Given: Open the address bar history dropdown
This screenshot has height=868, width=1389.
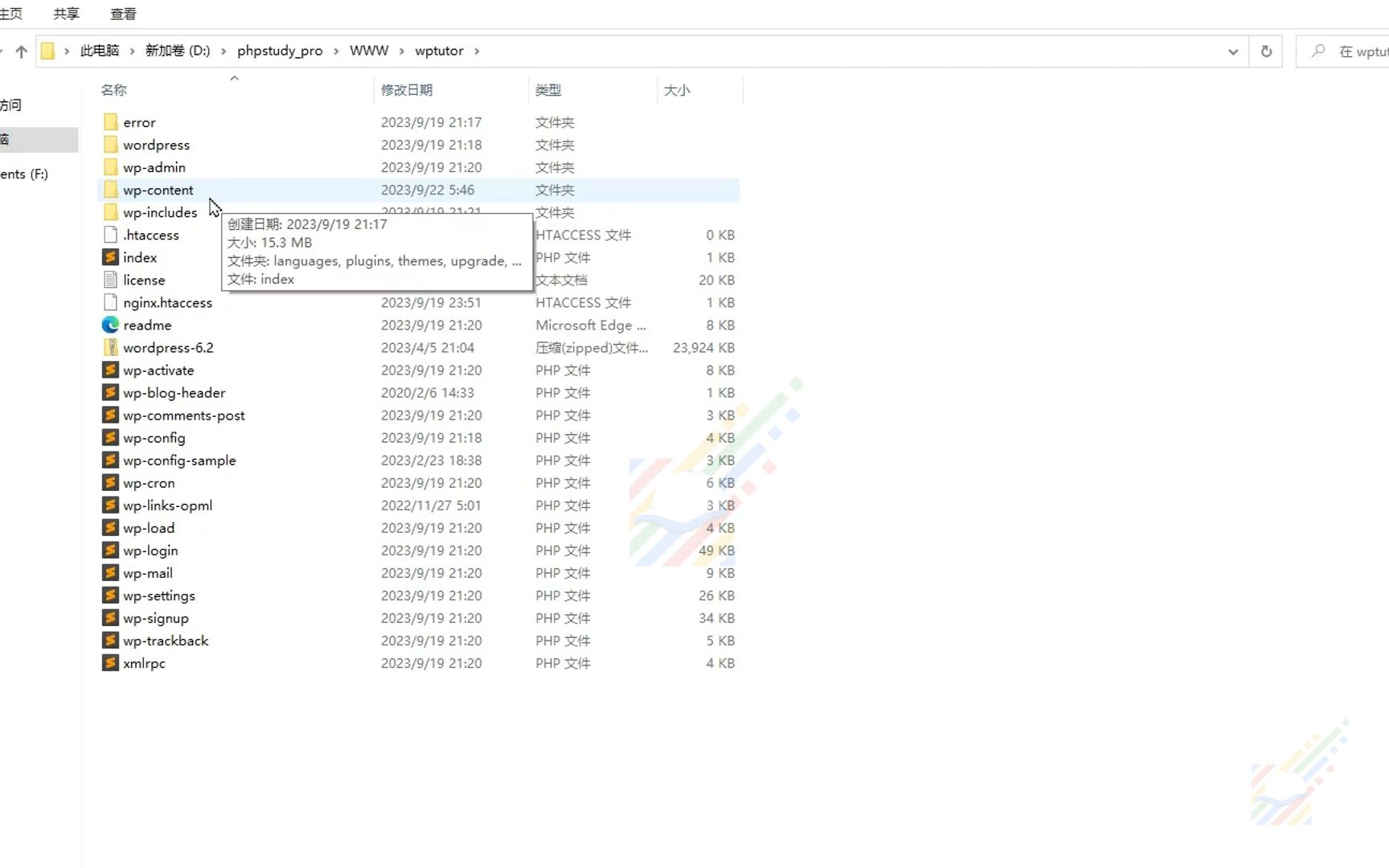Looking at the screenshot, I should pos(1233,51).
